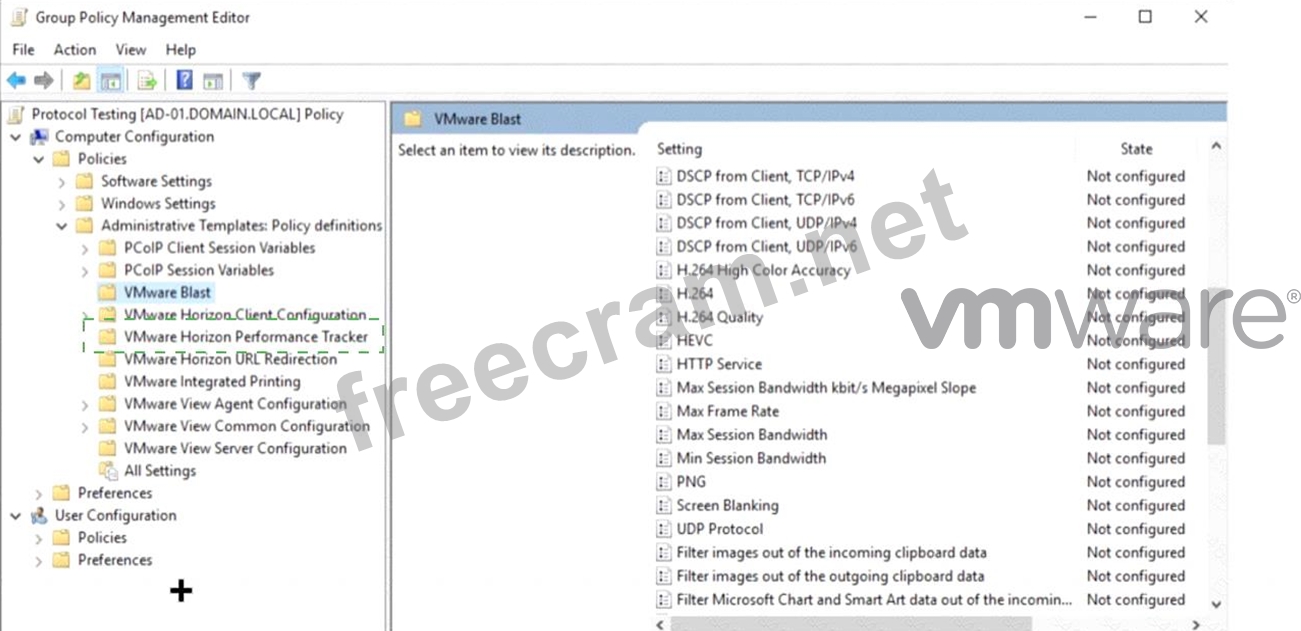Select DSCP from Client, UDP/IPv6 setting

point(767,246)
